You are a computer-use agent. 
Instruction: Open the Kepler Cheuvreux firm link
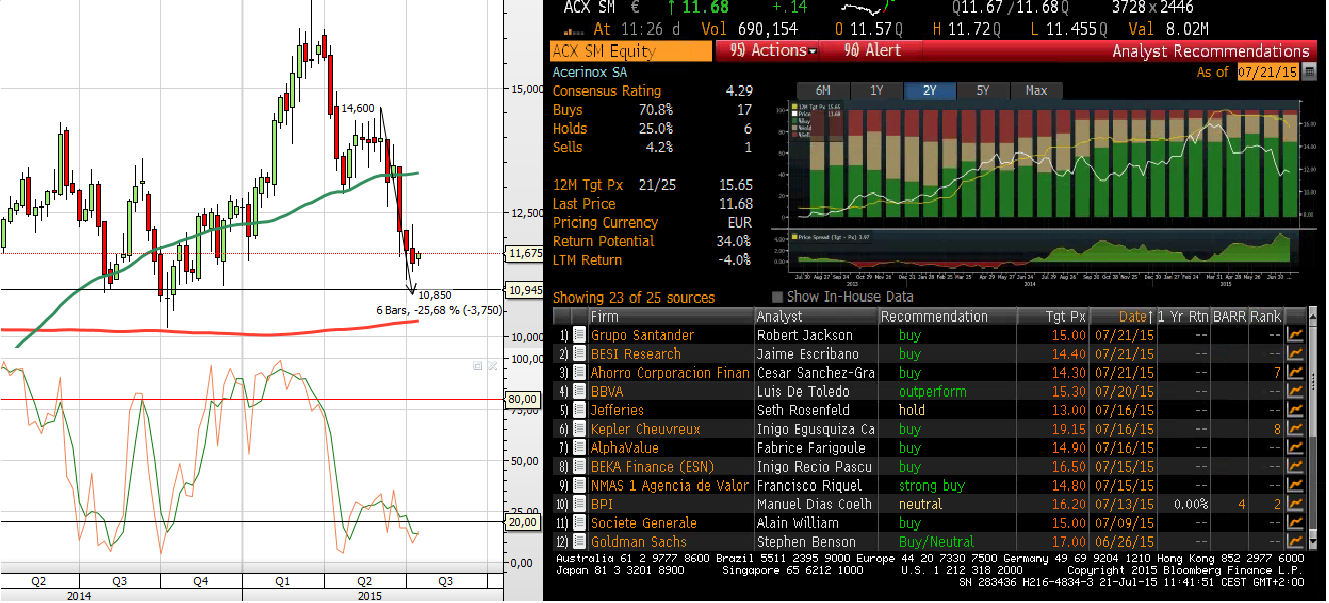[x=645, y=429]
